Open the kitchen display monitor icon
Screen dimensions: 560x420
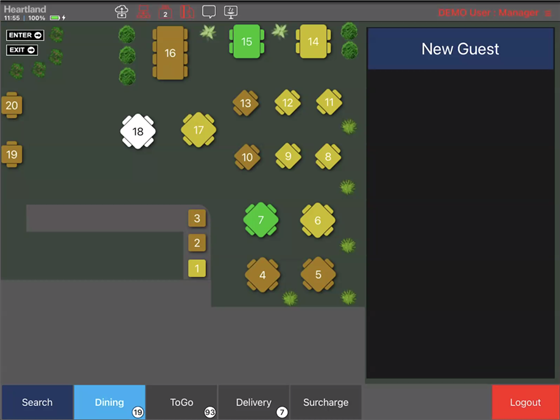tap(231, 12)
